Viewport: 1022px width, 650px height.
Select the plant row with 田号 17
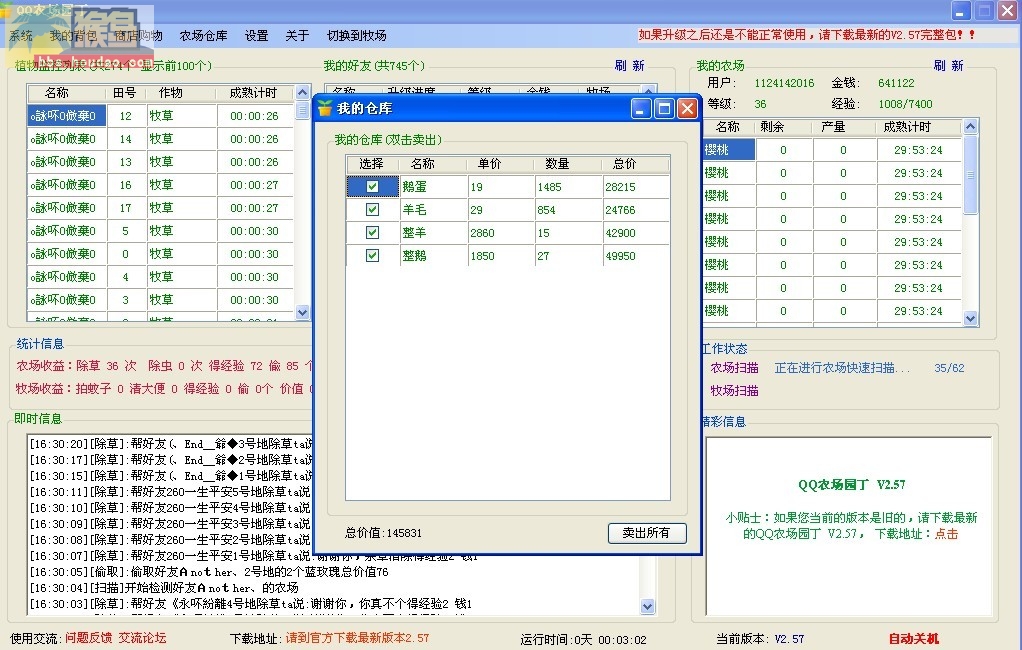click(x=160, y=208)
